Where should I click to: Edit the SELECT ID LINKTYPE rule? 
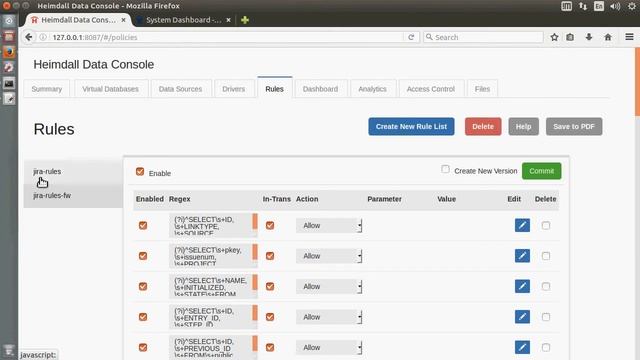pos(522,225)
